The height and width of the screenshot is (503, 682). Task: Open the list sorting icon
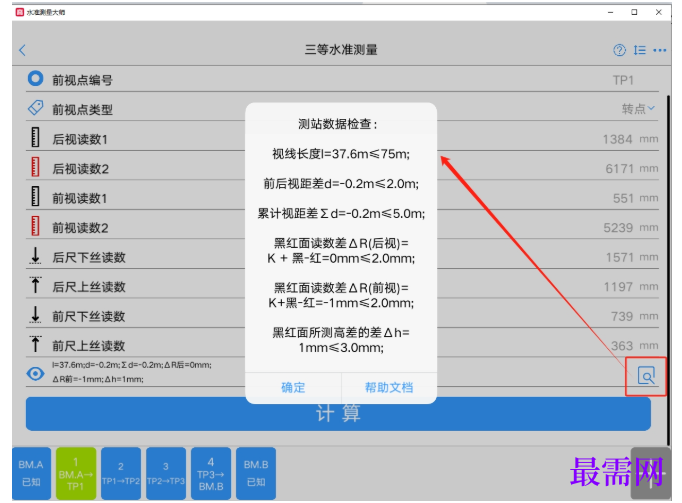point(639,50)
